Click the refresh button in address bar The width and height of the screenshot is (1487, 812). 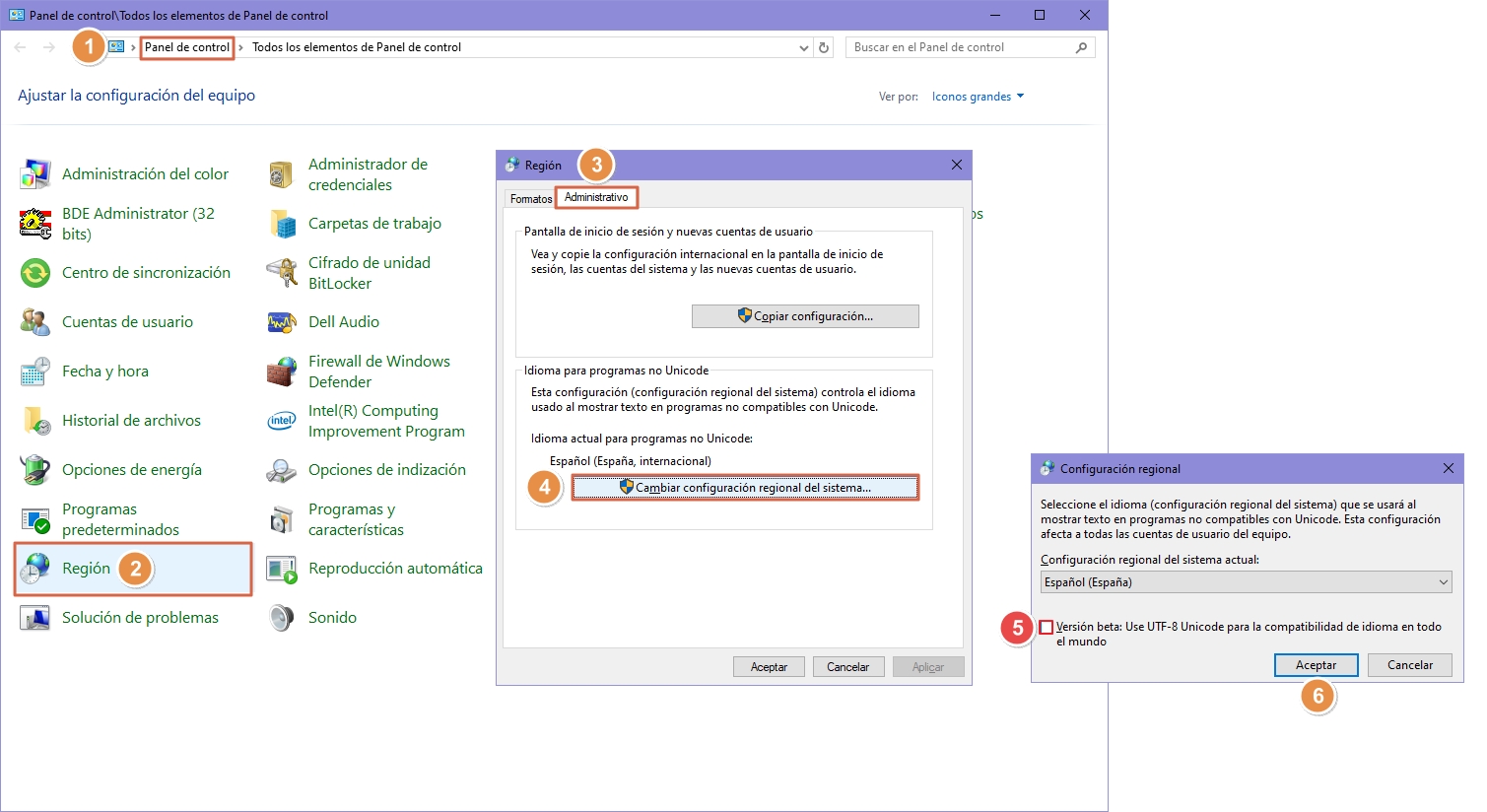tap(824, 47)
